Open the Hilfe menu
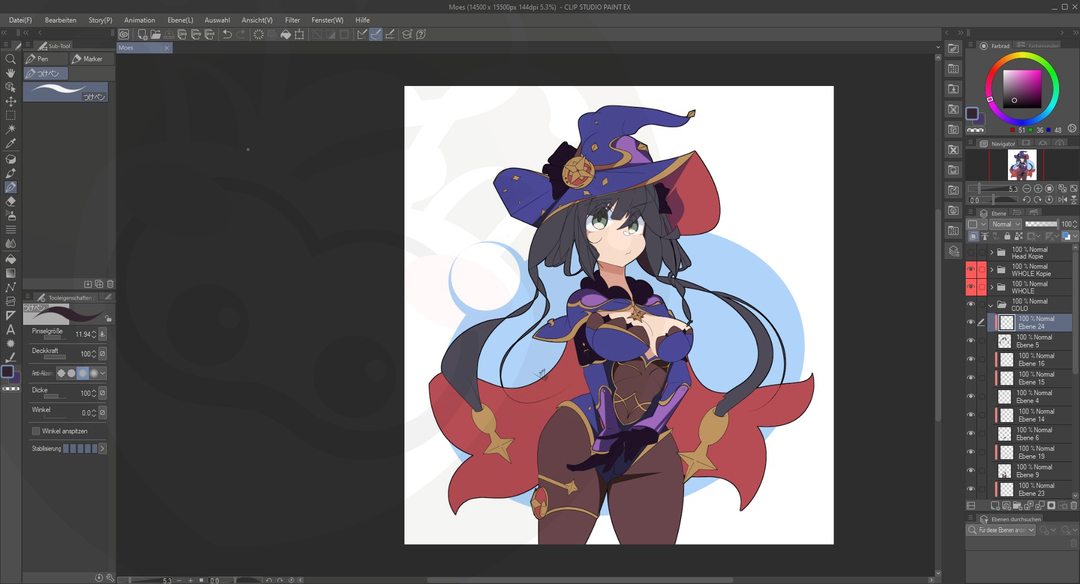The height and width of the screenshot is (584, 1080). click(362, 20)
